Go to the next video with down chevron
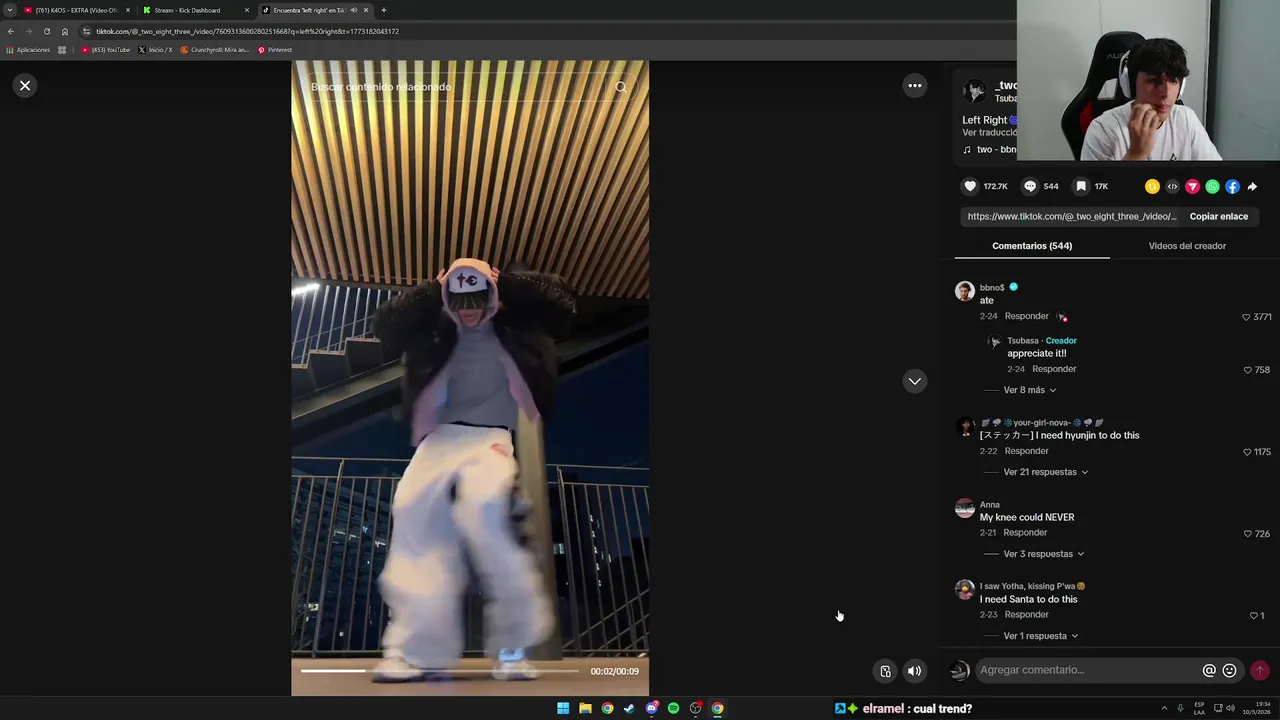This screenshot has height=720, width=1280. (914, 381)
